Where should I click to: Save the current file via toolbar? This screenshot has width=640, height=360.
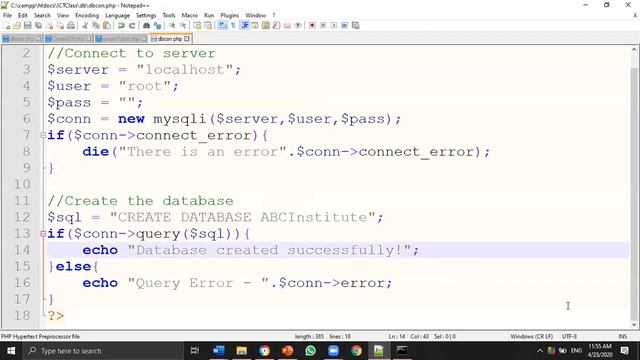[x=27, y=25]
